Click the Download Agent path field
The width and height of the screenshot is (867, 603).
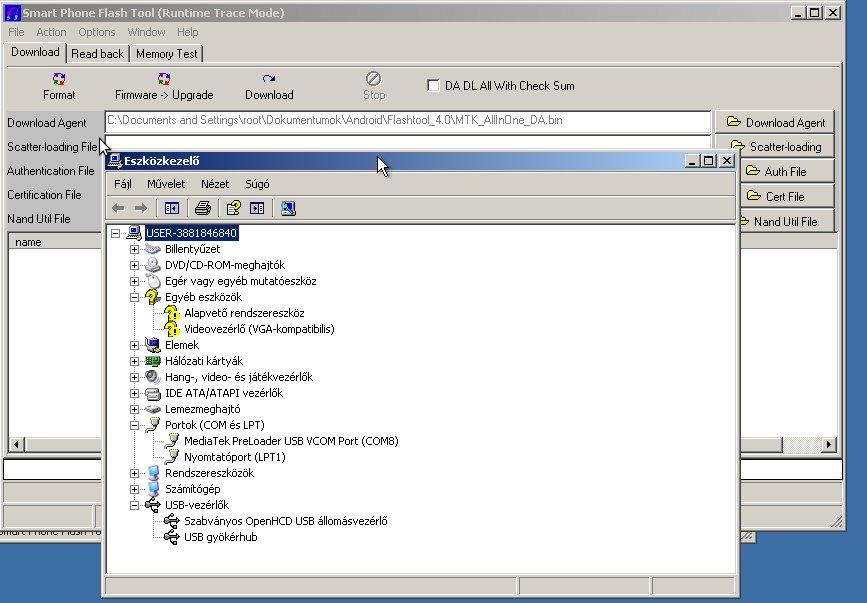[408, 121]
